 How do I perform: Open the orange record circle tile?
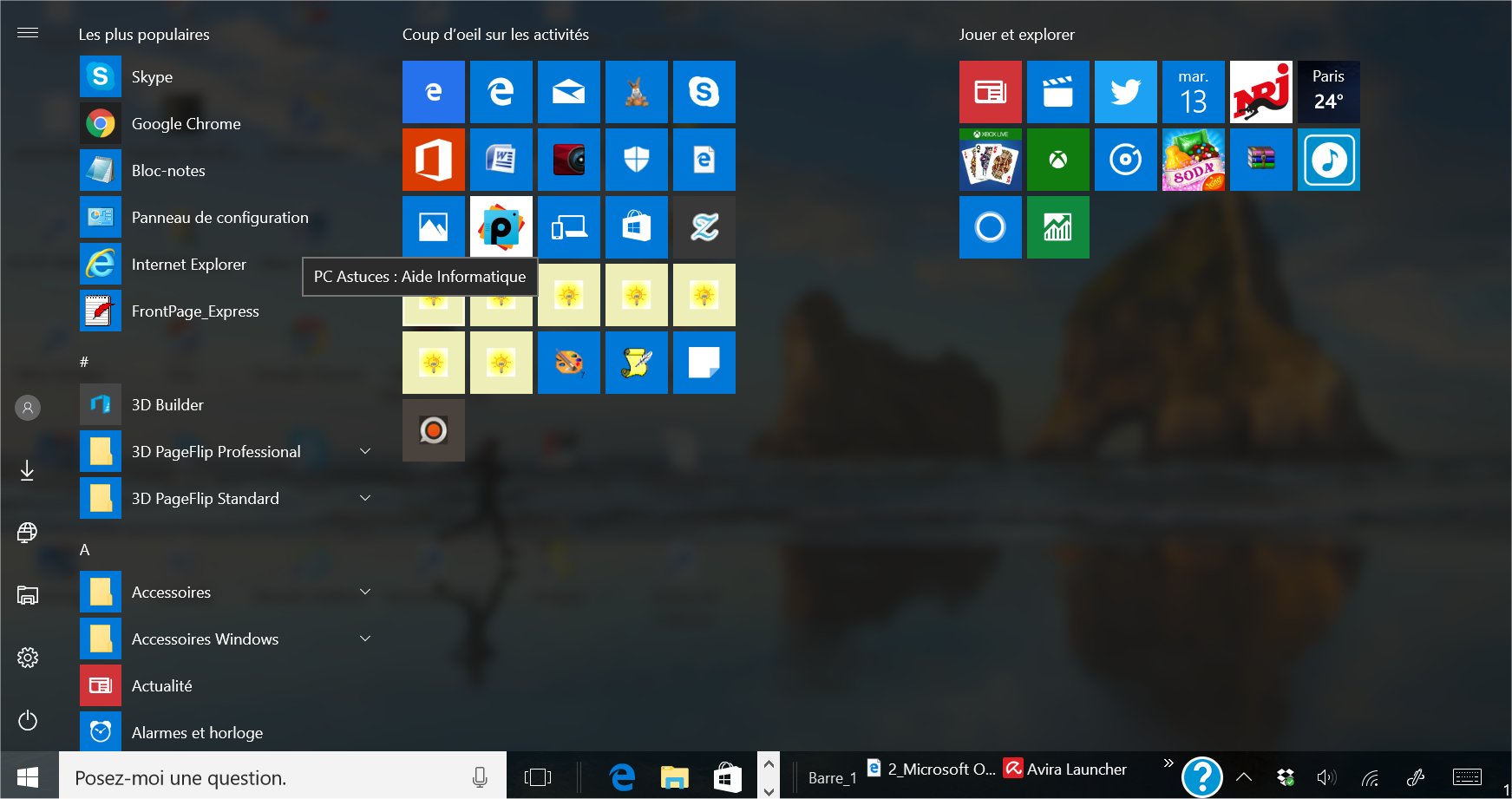pos(433,430)
